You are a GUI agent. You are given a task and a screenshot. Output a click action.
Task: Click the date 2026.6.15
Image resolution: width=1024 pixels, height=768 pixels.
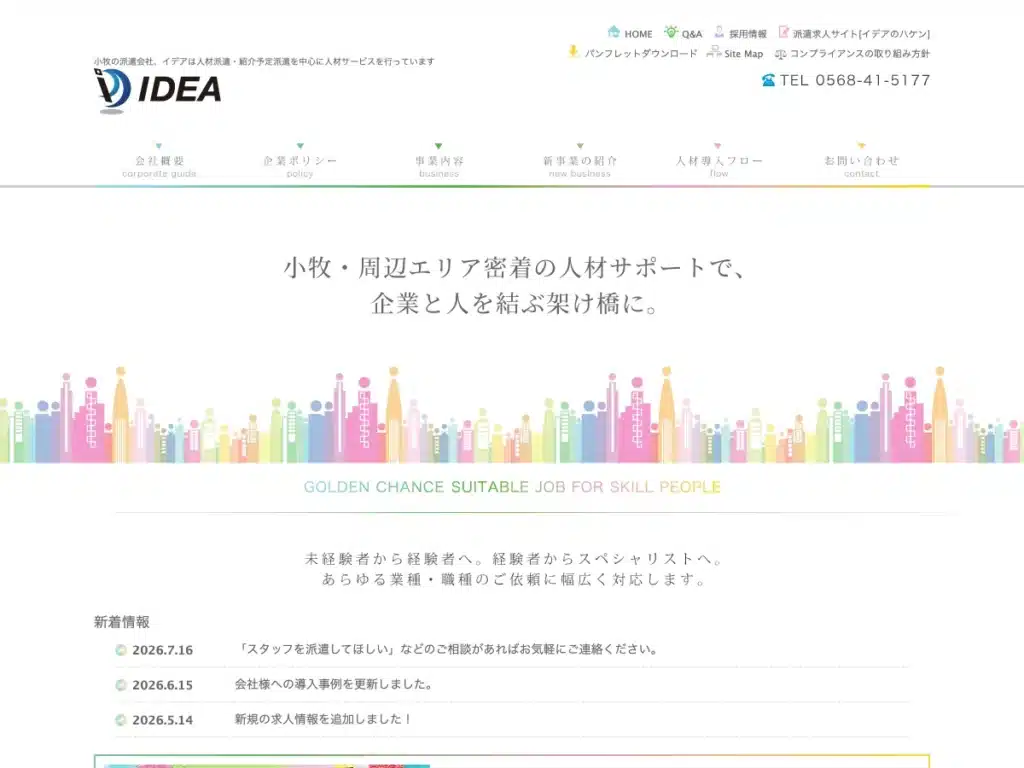click(163, 685)
